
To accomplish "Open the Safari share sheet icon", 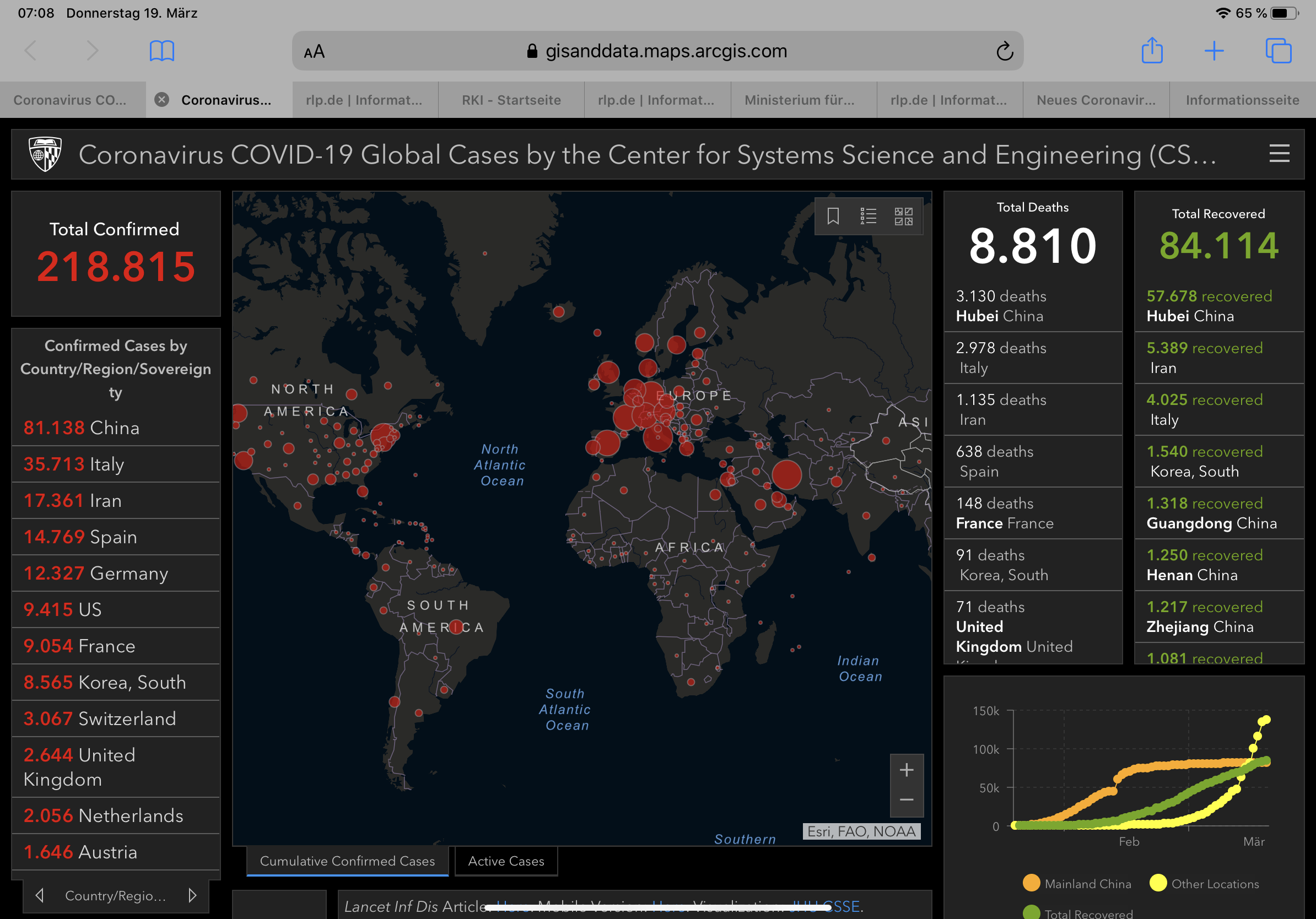I will coord(1152,51).
